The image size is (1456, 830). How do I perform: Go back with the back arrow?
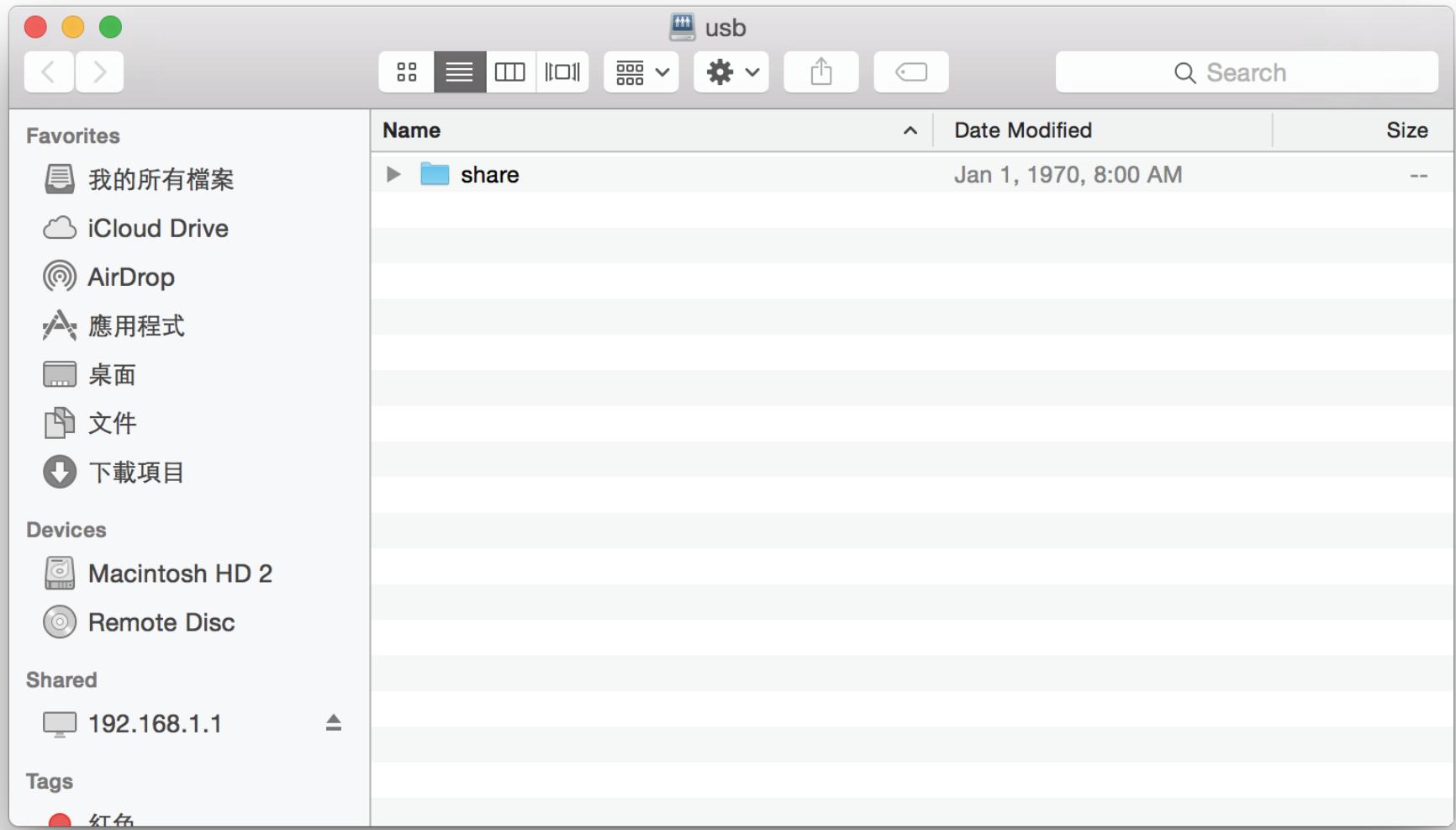(x=49, y=72)
